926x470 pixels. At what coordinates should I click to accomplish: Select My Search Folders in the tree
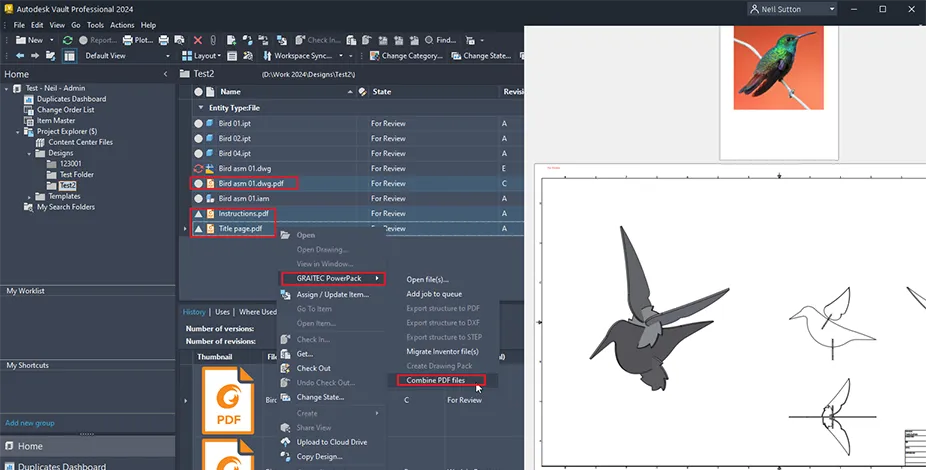coord(66,207)
